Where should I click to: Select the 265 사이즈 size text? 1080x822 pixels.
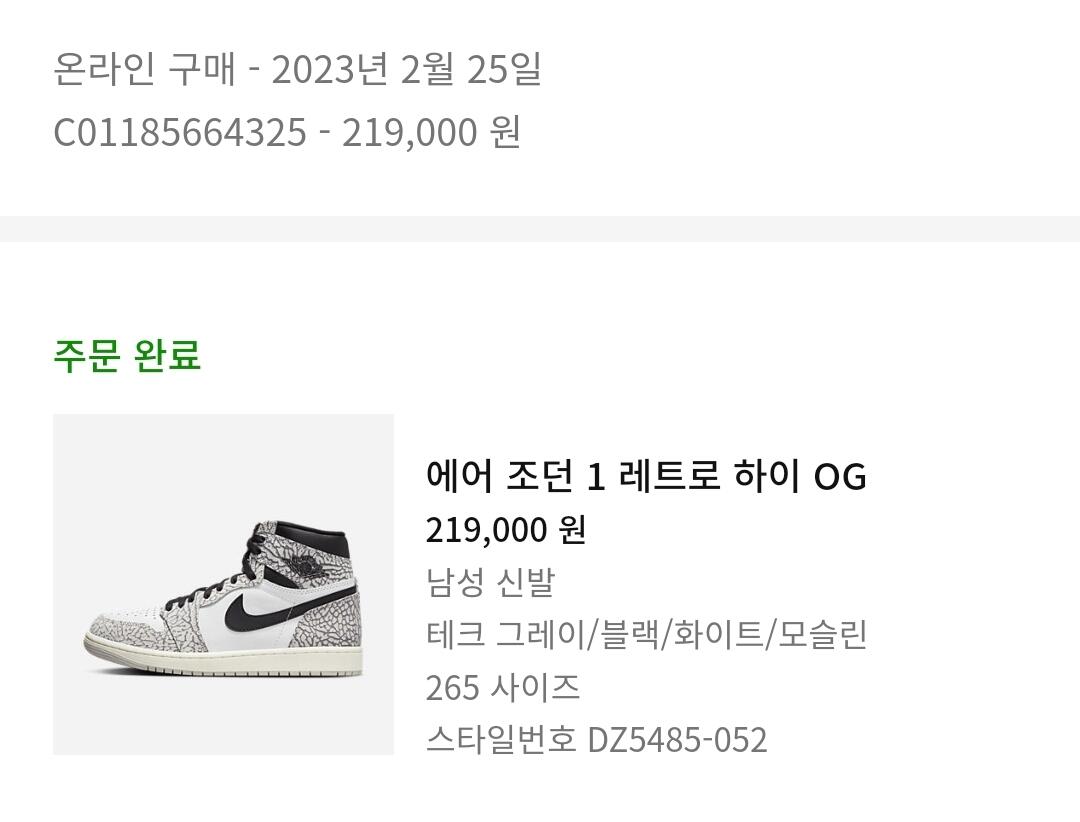[x=503, y=687]
